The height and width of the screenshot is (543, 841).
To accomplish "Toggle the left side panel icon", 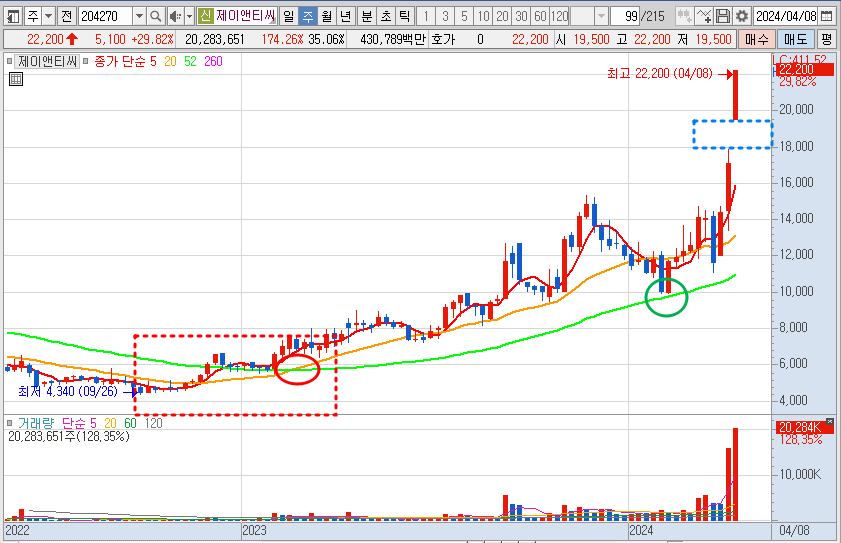I will click(x=13, y=16).
